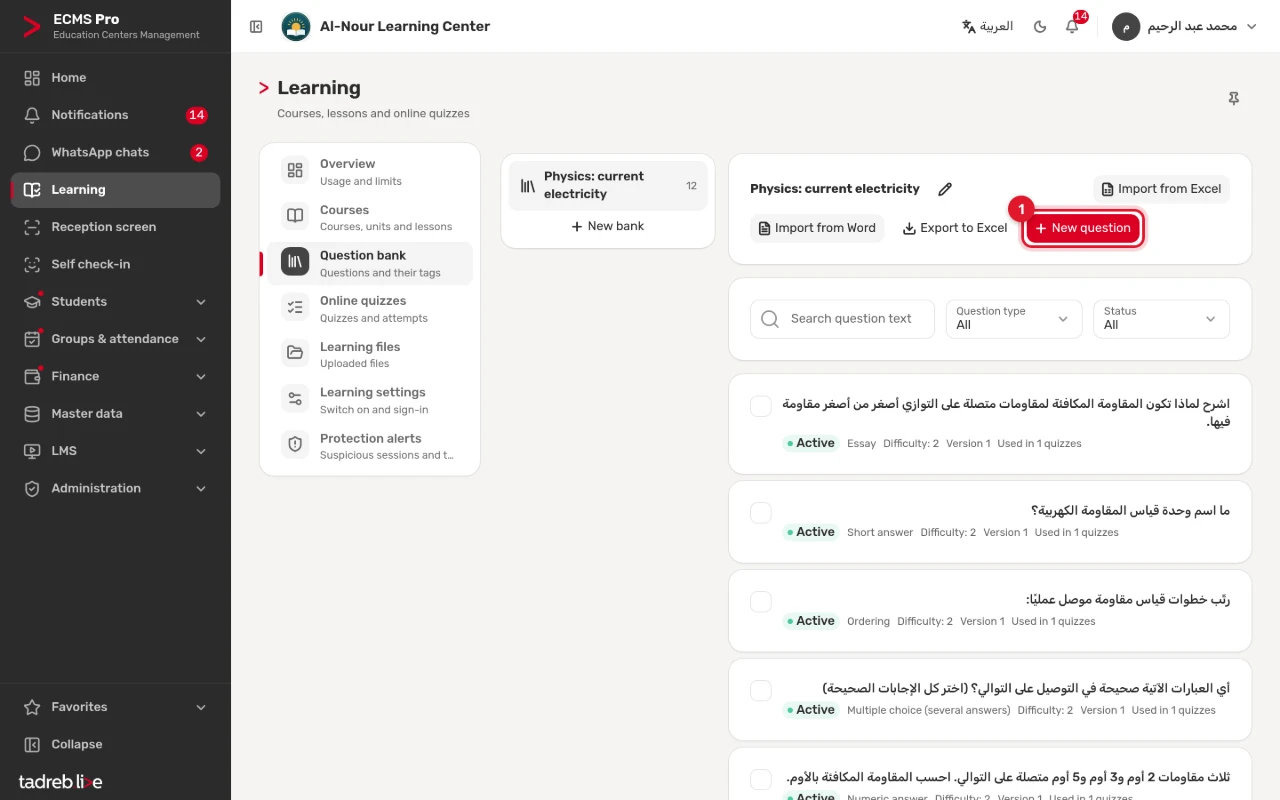Viewport: 1280px width, 800px height.
Task: Expand the LMS menu
Action: [x=115, y=451]
